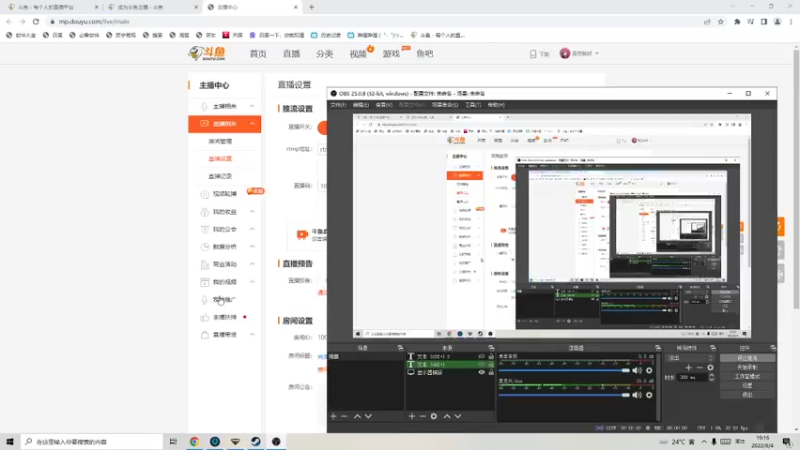This screenshot has height=450, width=800.
Task: Open 分类 in Douyu navigation
Action: (324, 54)
